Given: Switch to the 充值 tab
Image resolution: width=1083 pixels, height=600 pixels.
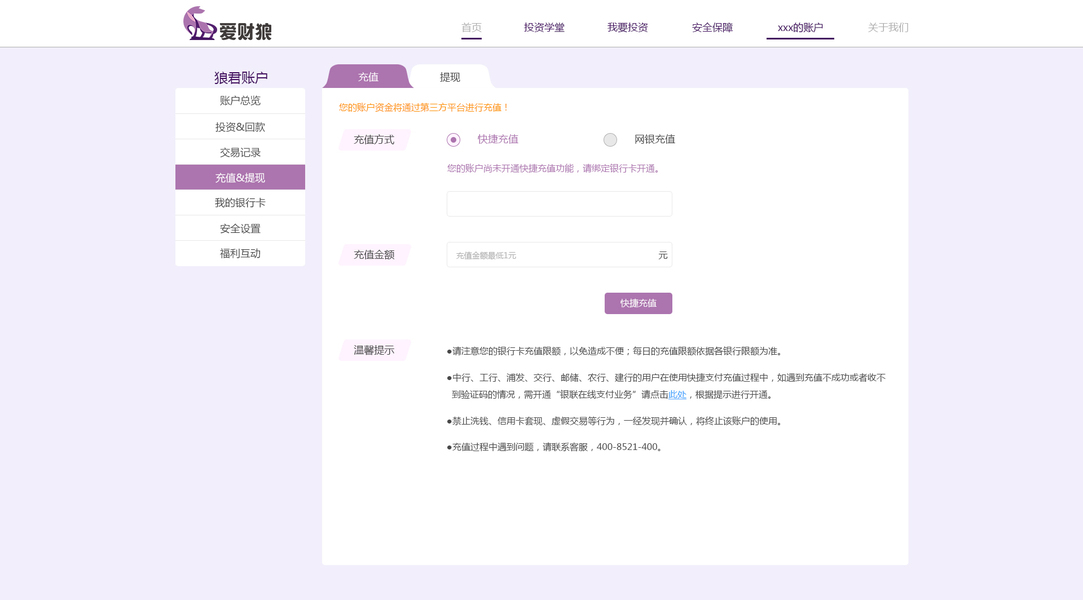Looking at the screenshot, I should tap(367, 76).
